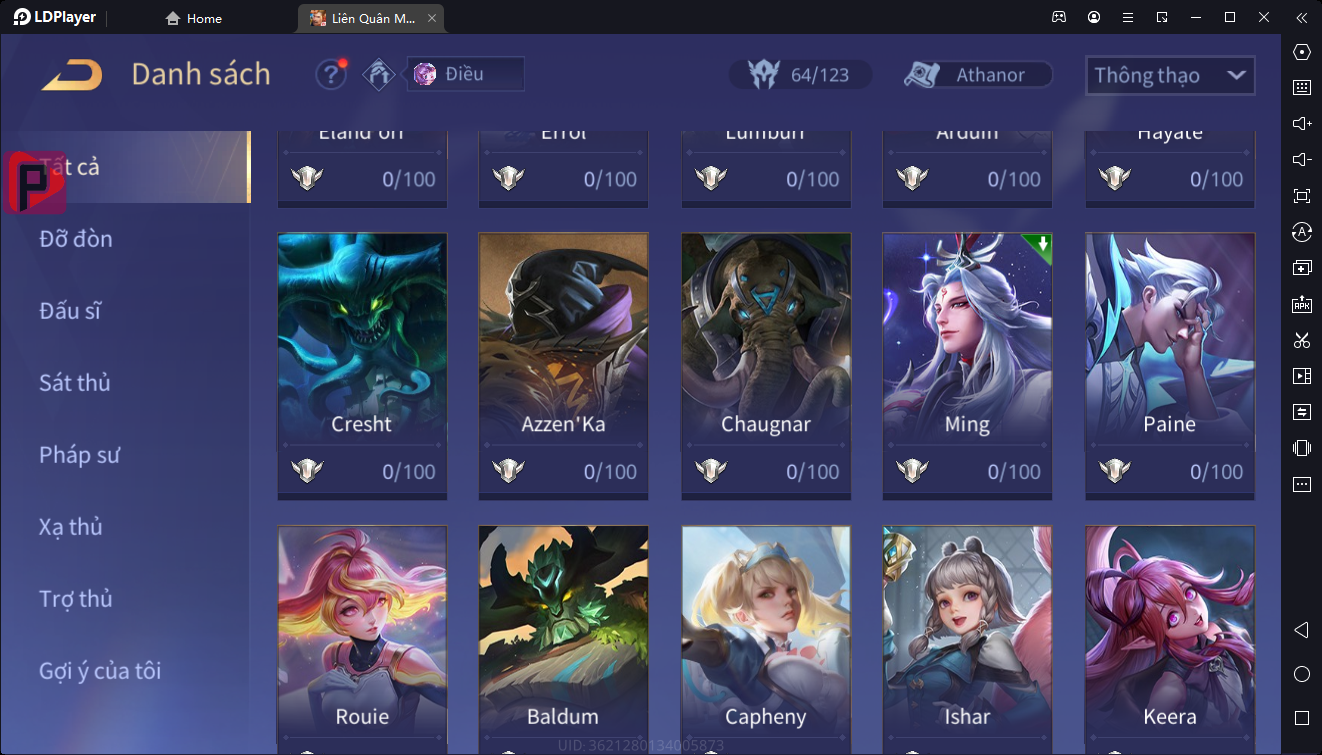Click the scissors screenshot icon
Image resolution: width=1322 pixels, height=755 pixels.
(x=1302, y=340)
